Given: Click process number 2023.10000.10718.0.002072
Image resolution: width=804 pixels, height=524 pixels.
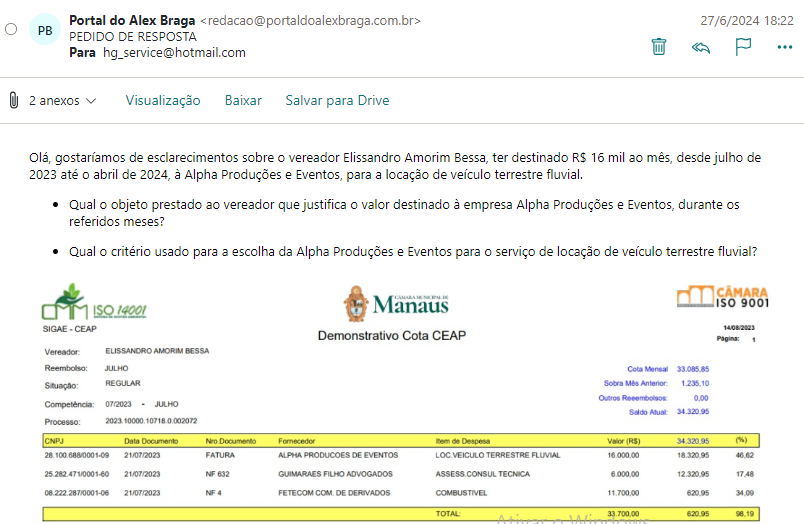Looking at the screenshot, I should tap(151, 421).
